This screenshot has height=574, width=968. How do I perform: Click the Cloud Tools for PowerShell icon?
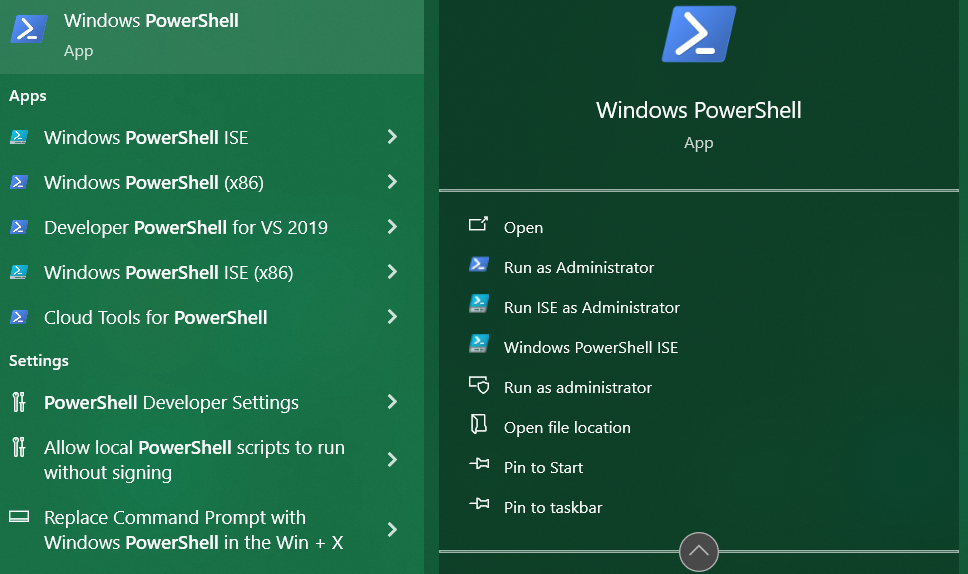pyautogui.click(x=19, y=317)
